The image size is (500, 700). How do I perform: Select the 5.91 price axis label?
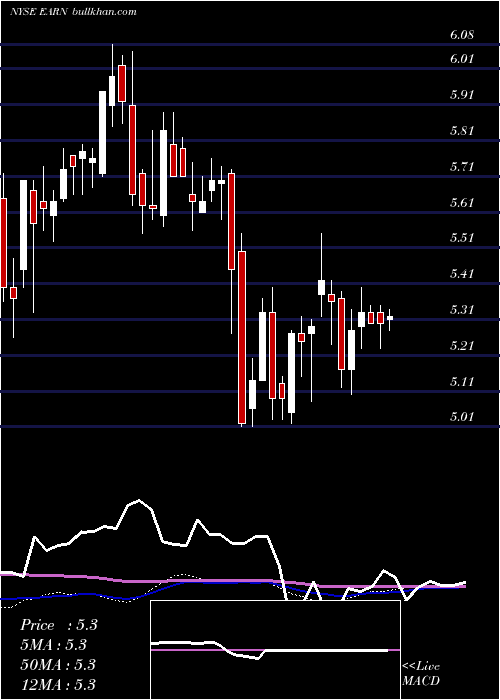tap(462, 95)
